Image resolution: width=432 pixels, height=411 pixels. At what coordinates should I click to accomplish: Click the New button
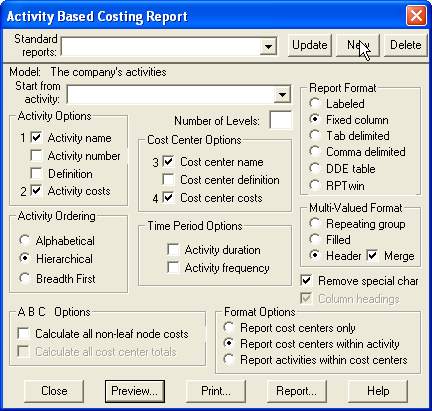tap(358, 45)
